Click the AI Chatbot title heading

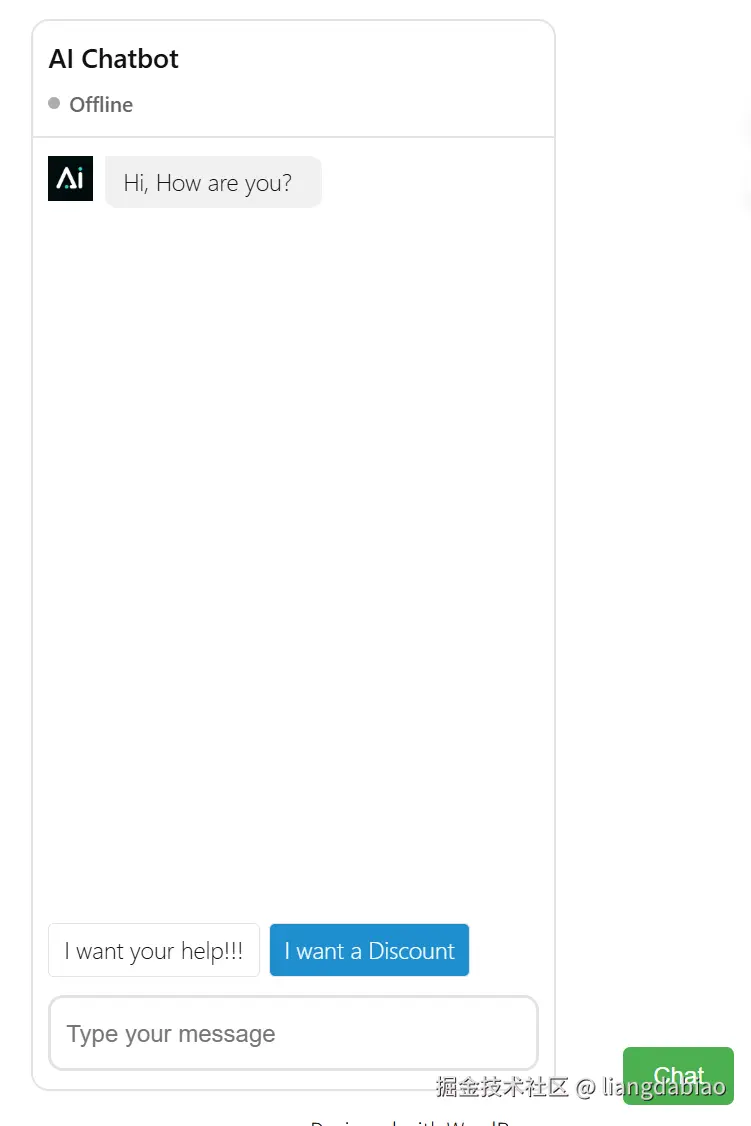(x=113, y=59)
